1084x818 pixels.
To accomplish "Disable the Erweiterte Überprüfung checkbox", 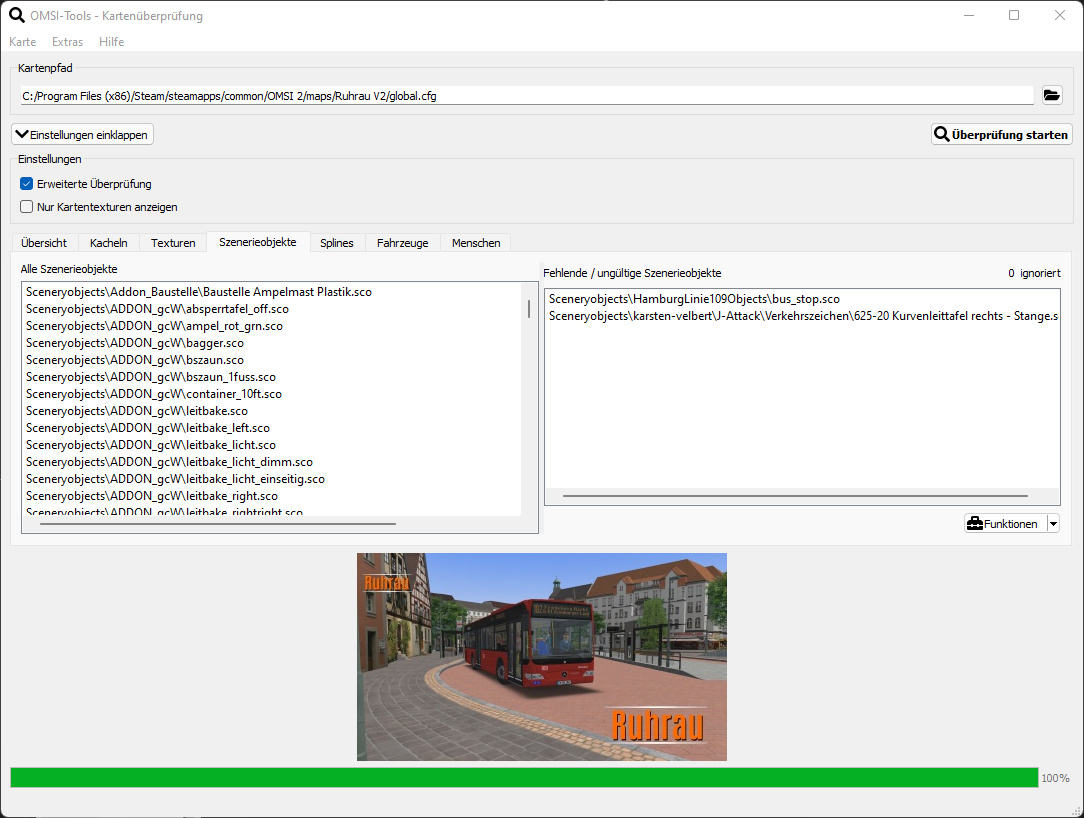I will coord(27,184).
